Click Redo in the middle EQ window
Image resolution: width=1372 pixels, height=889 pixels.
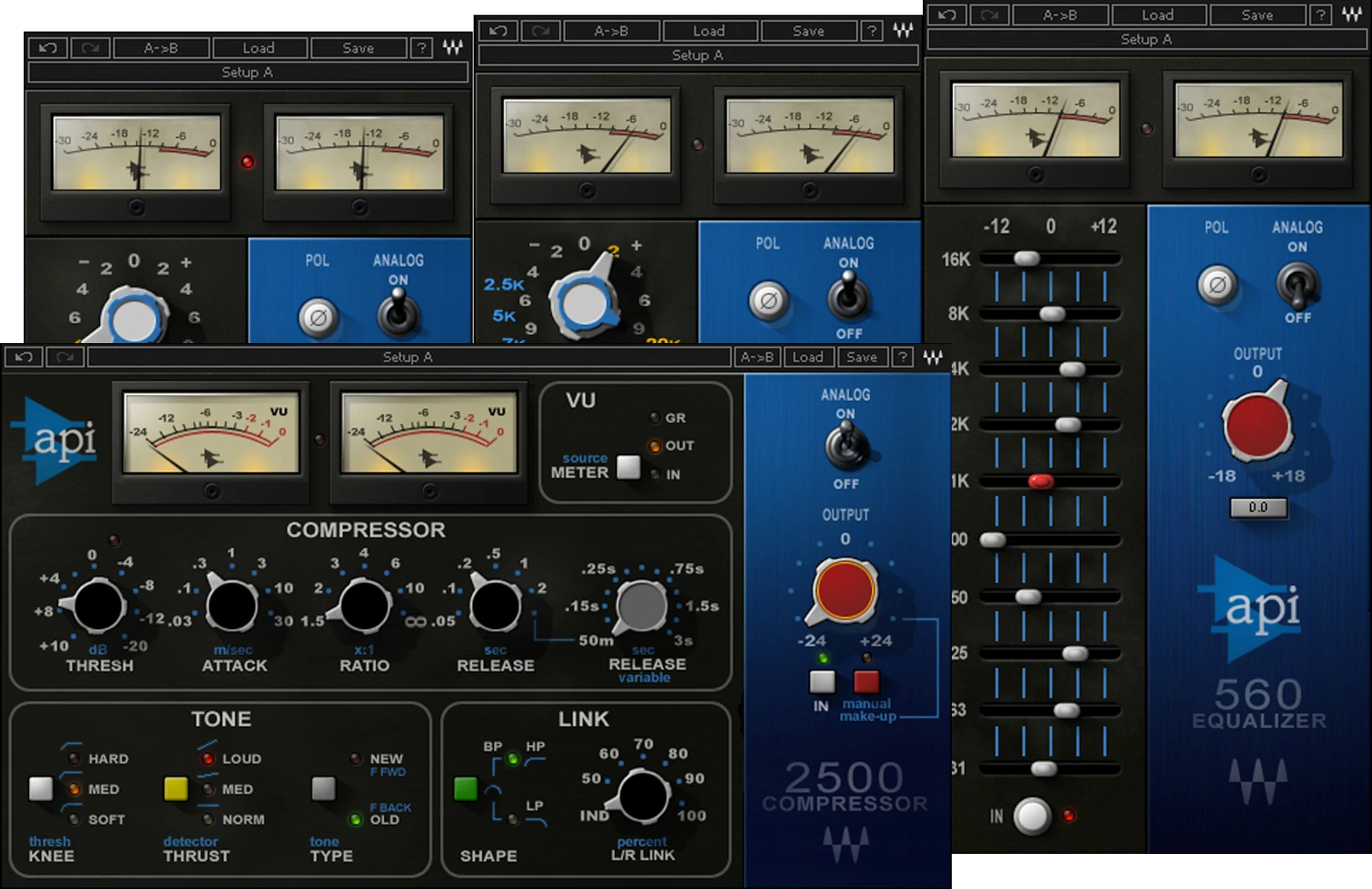point(540,30)
